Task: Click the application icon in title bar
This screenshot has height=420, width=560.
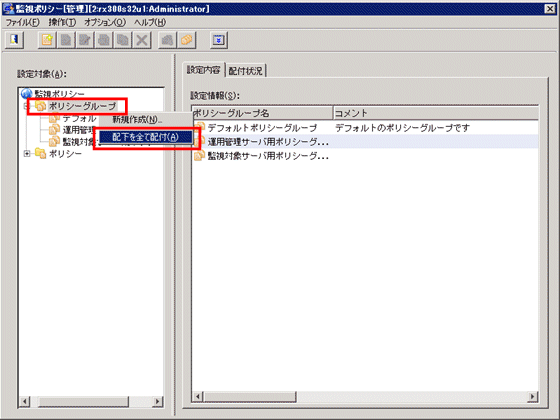Action: (8, 9)
